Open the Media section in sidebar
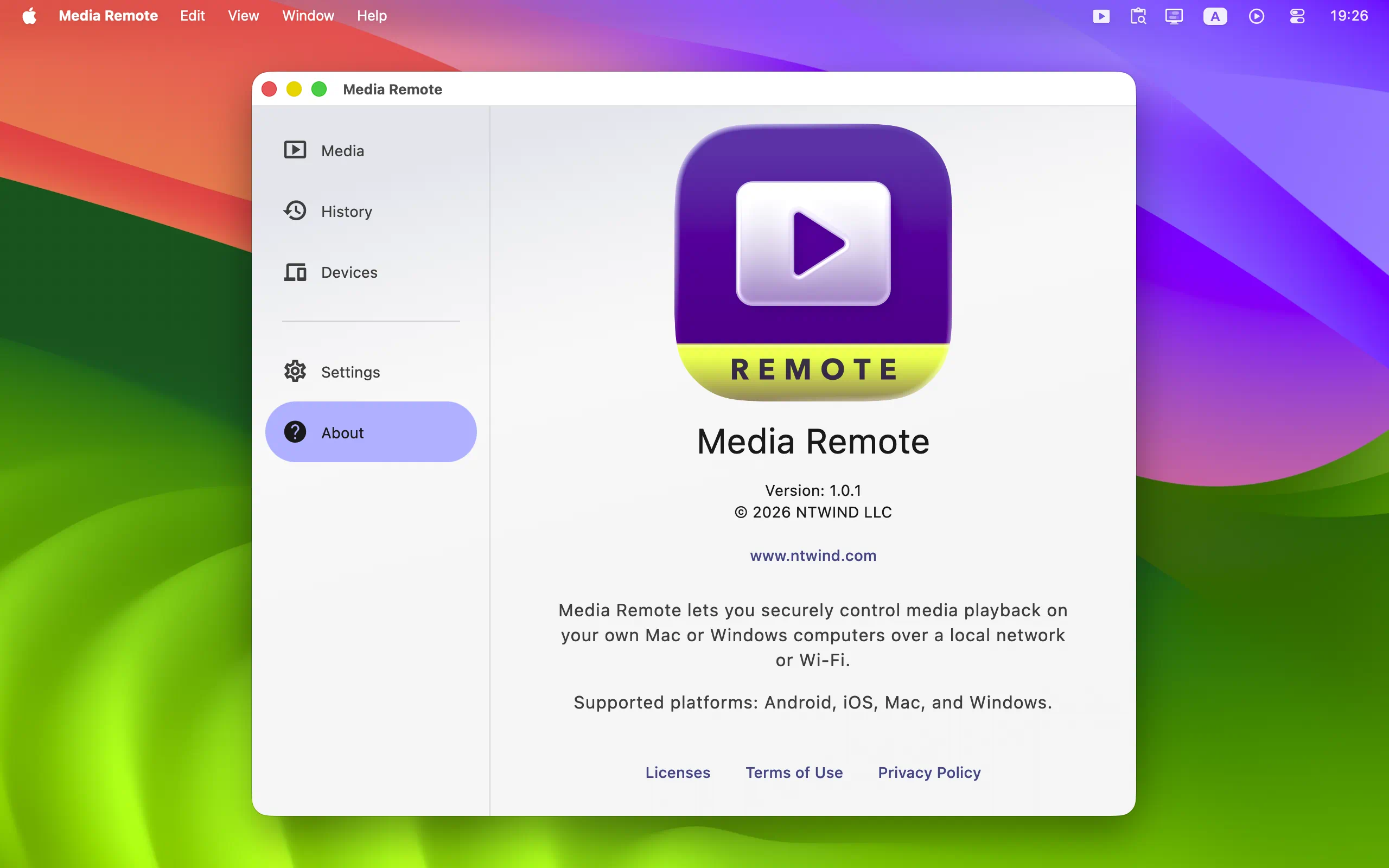The width and height of the screenshot is (1389, 868). pyautogui.click(x=371, y=150)
